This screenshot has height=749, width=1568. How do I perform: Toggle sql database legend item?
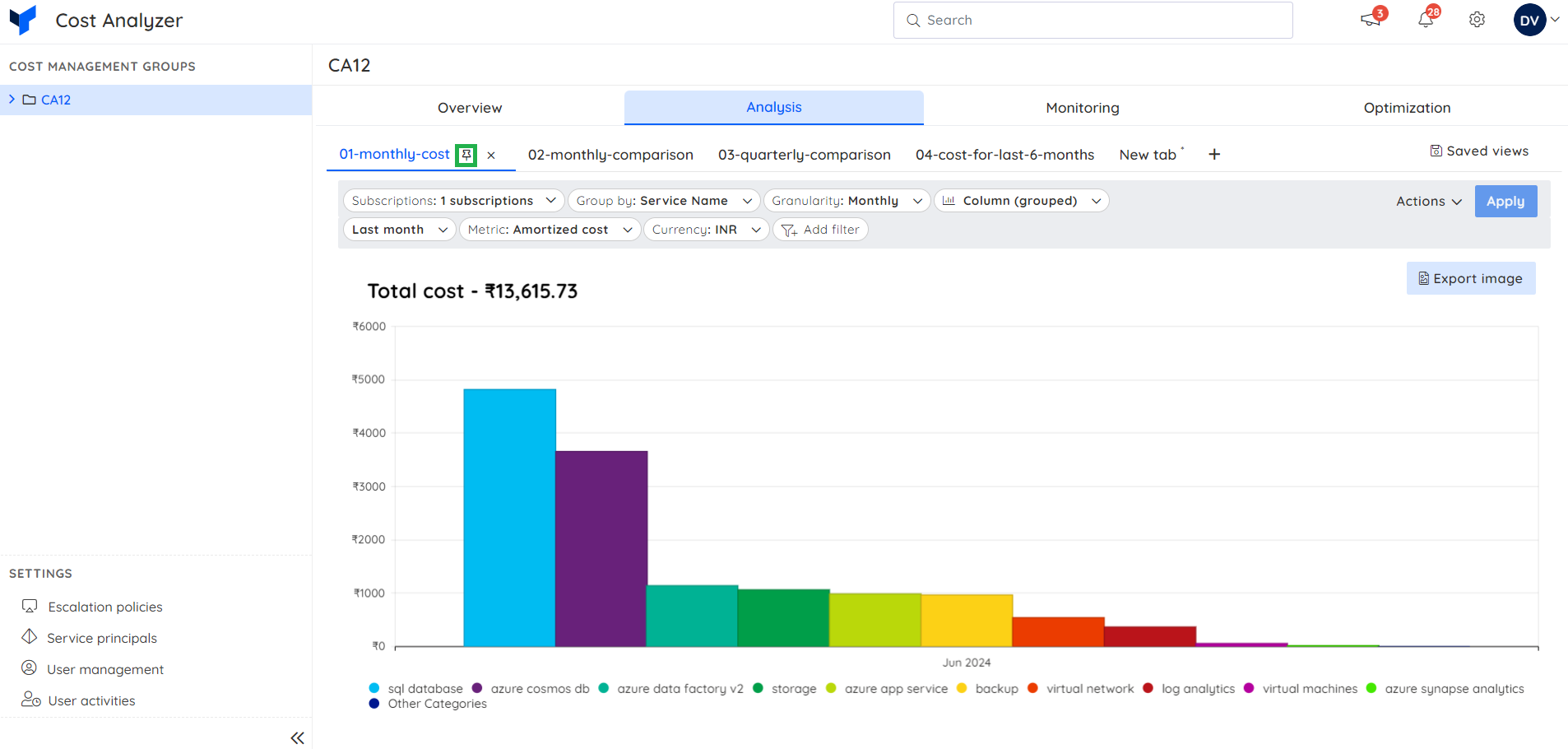416,689
